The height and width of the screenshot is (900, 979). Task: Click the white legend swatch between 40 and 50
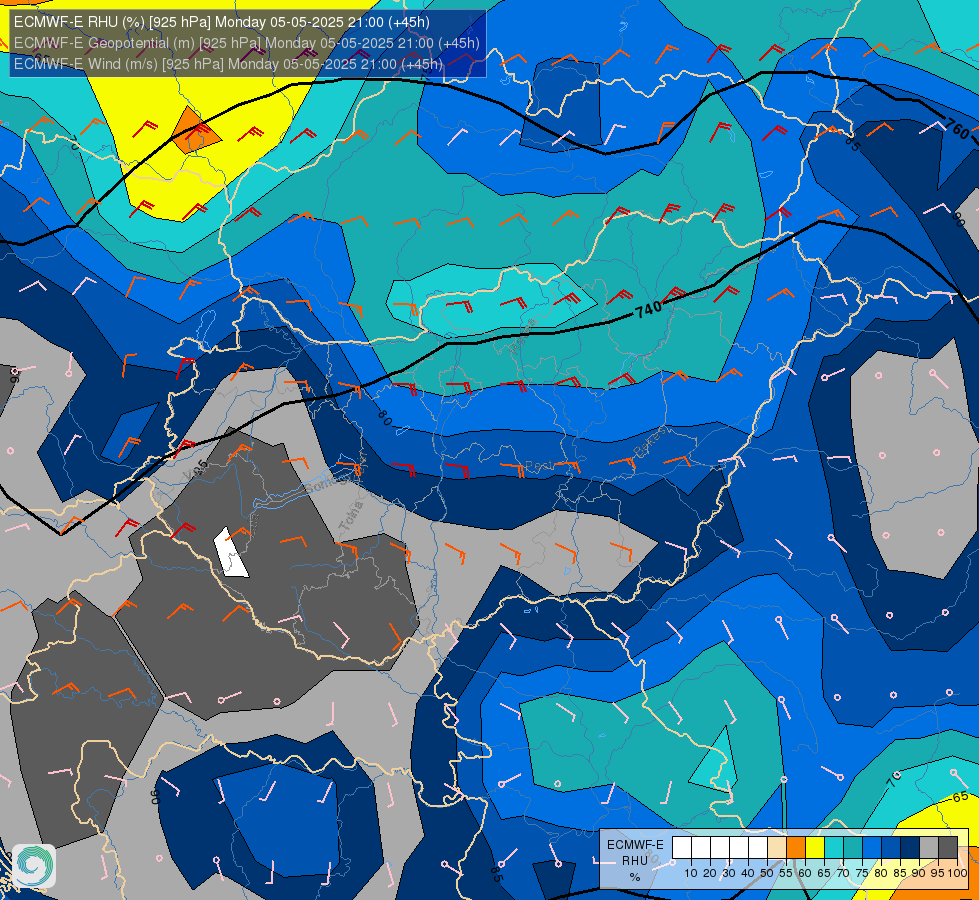758,847
